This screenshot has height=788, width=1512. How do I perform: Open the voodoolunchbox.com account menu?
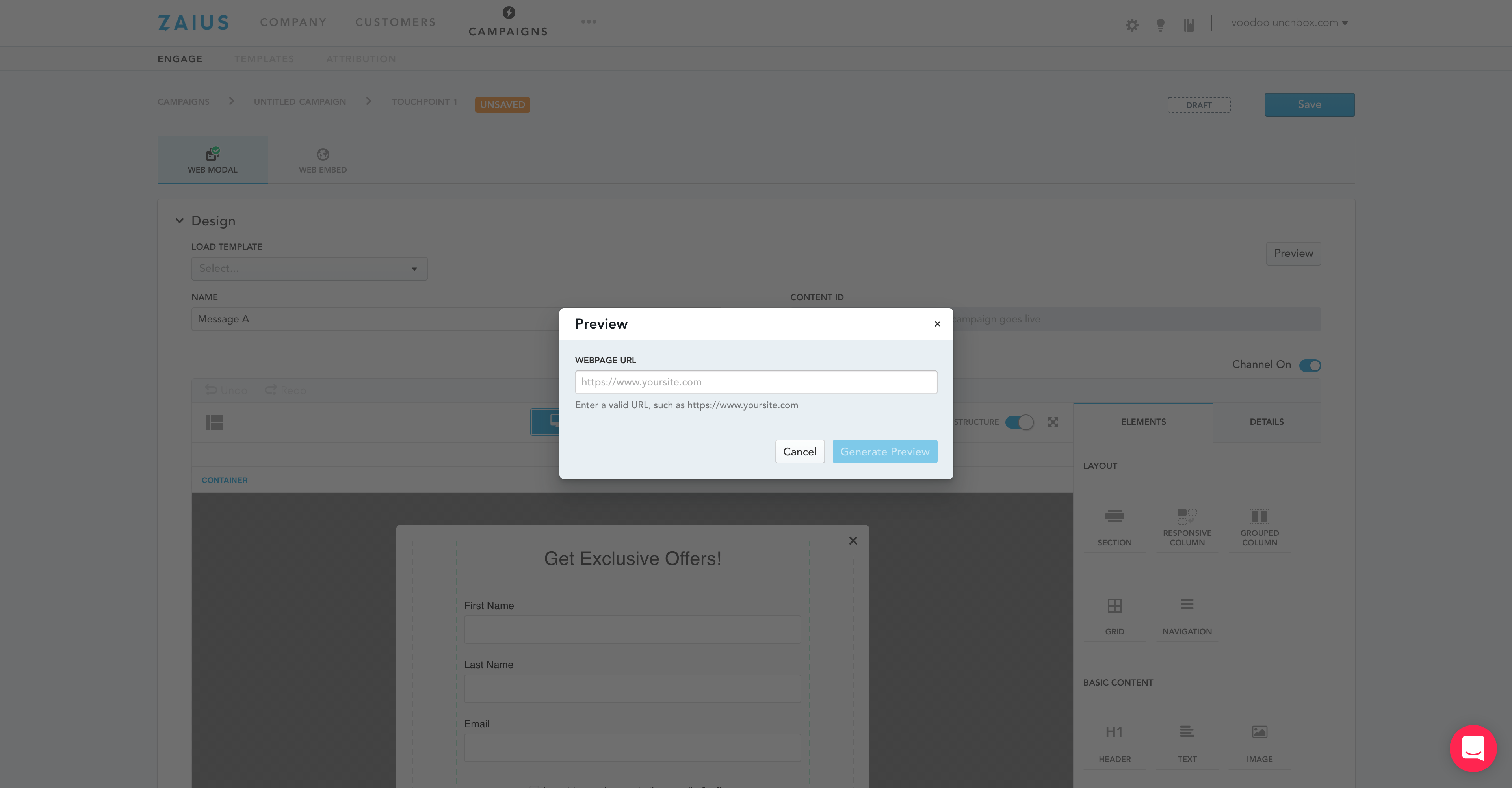coord(1289,23)
